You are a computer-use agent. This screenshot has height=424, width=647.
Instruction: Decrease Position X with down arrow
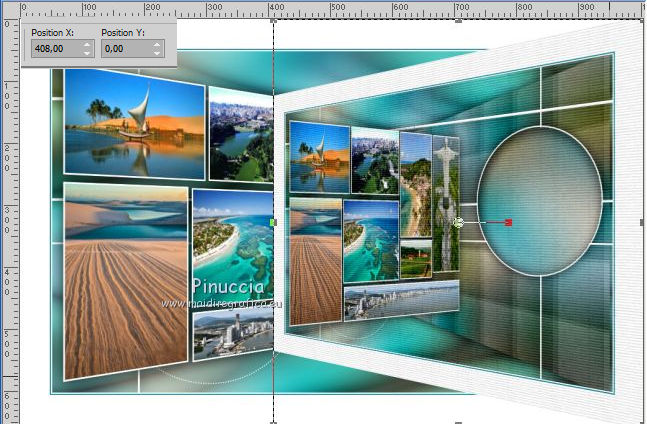87,53
